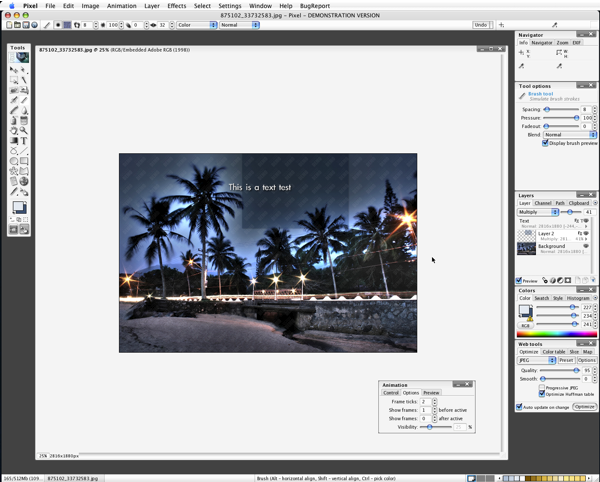Click the tool panel foreground color swatch
Screen dimensions: 600x482
tap(17, 207)
